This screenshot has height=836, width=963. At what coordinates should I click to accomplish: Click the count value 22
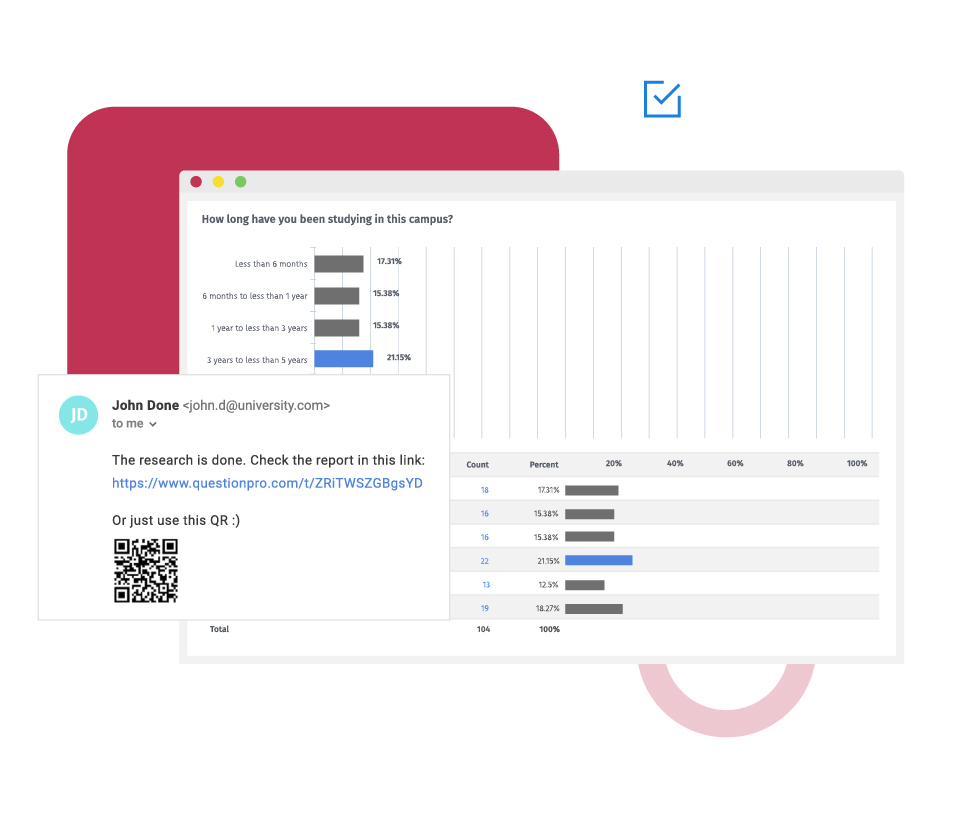[x=485, y=561]
